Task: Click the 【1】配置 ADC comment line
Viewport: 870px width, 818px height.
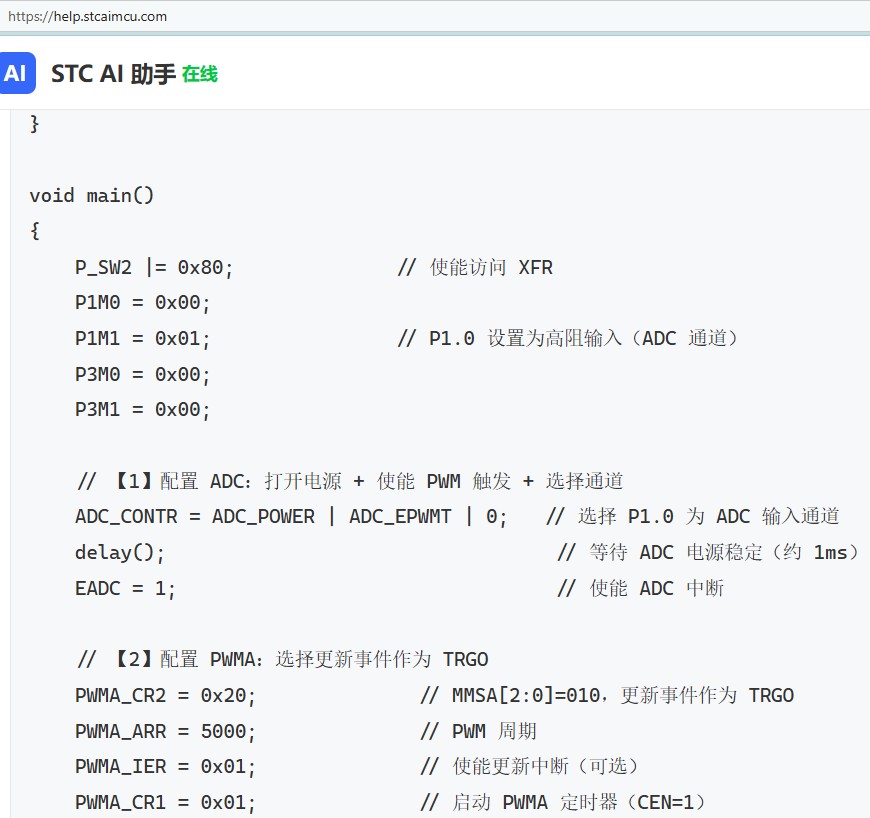Action: [351, 481]
